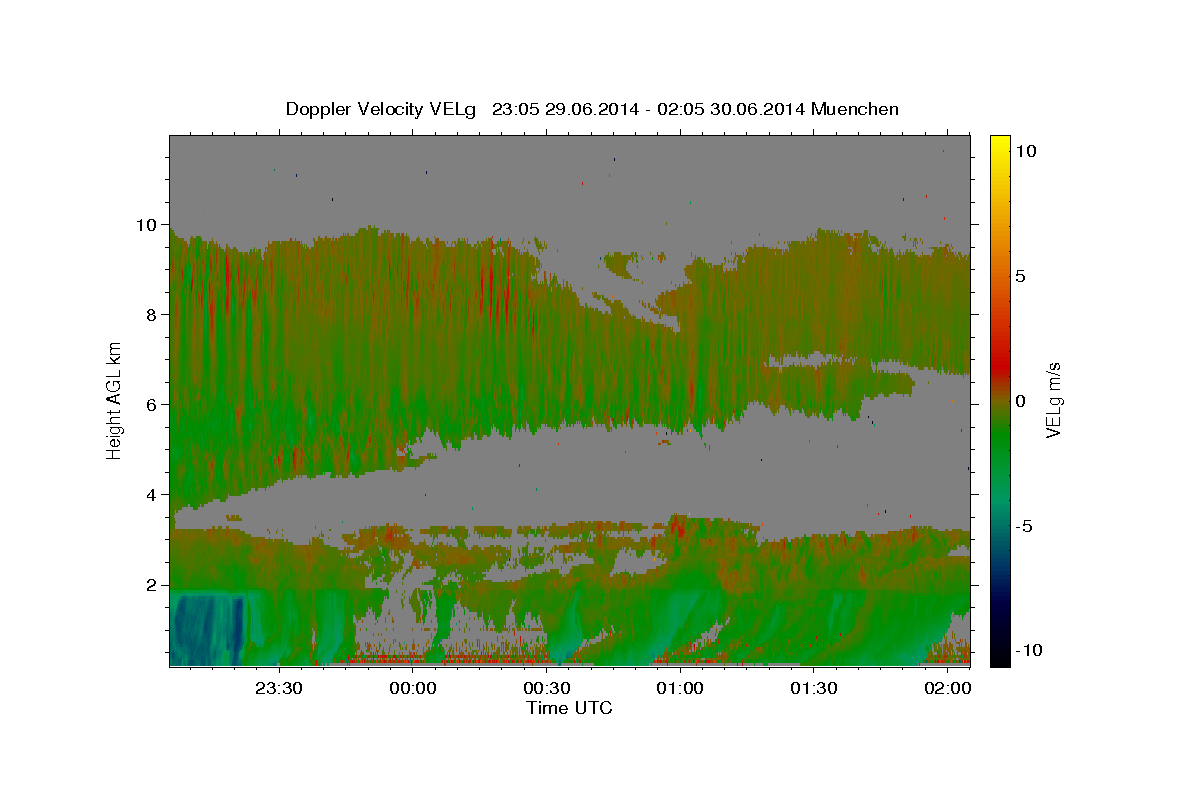1200x800 pixels.
Task: Click the height tick label '6'
Action: (x=152, y=405)
